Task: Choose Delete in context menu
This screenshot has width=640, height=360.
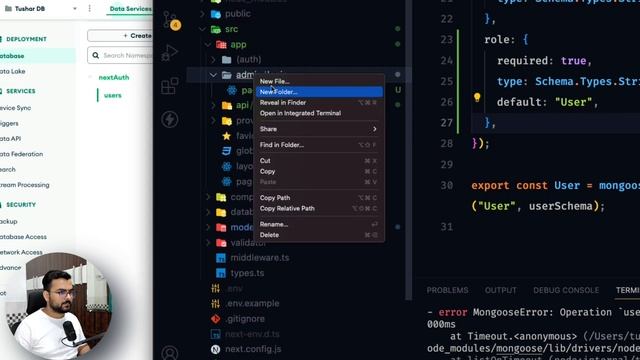Action: tap(319, 235)
